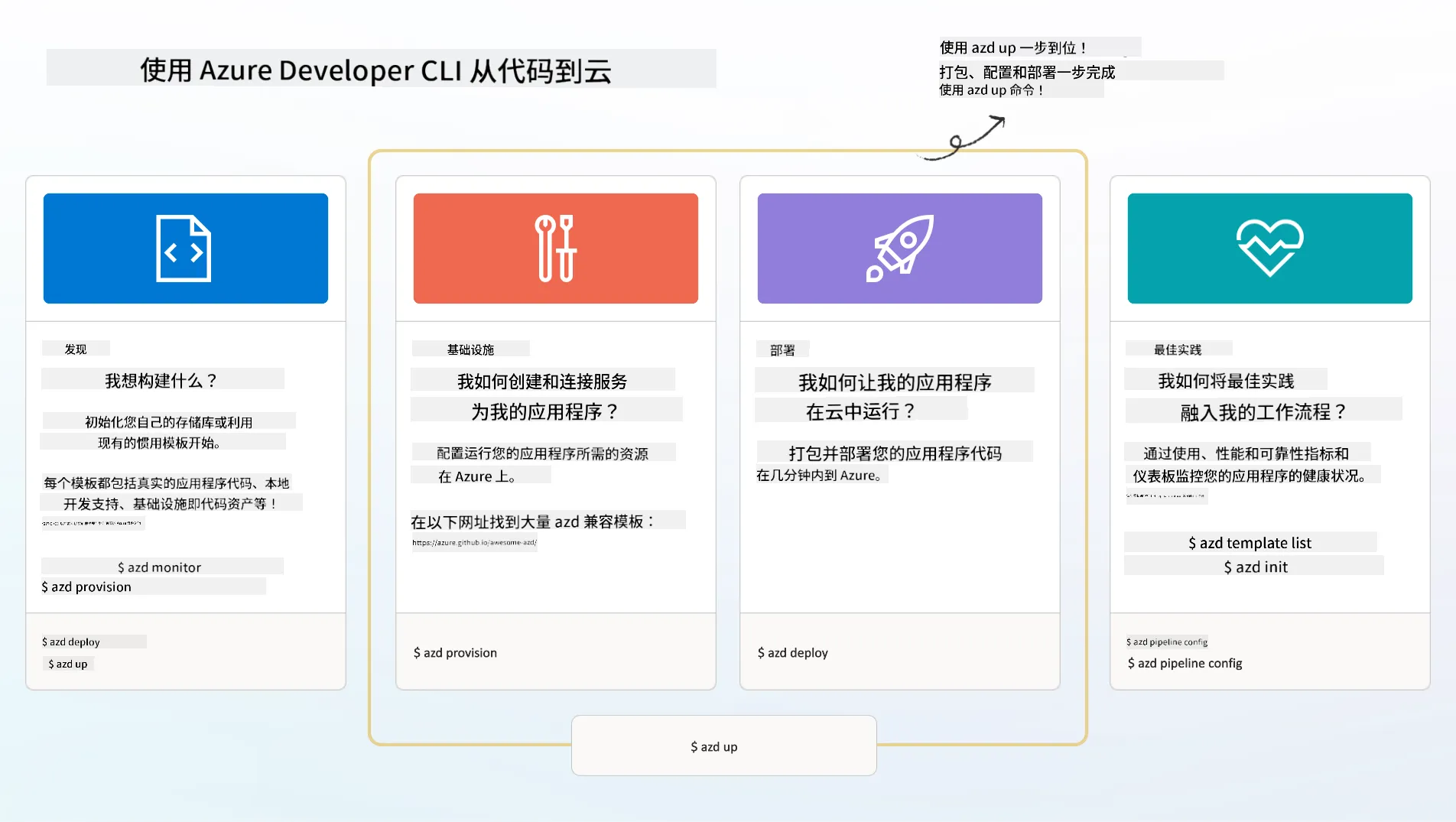
Task: Click the rocket icon in the purple card
Action: (900, 249)
